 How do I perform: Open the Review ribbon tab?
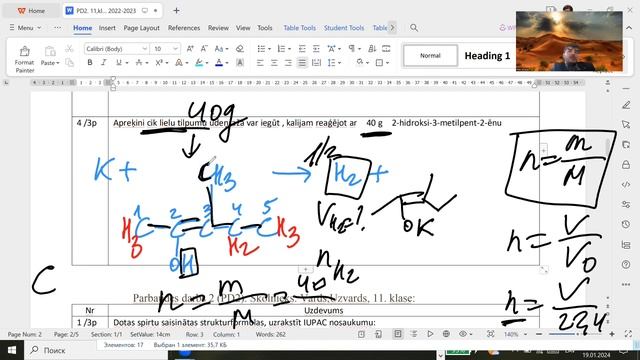218,28
